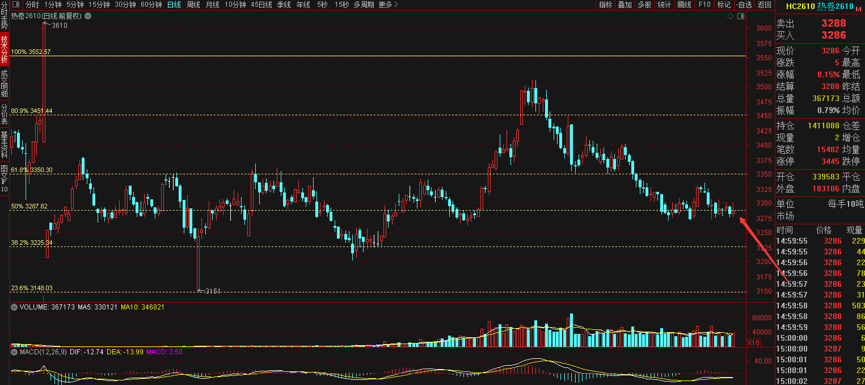Click the 返回 back button
865x385 pixels.
point(763,4)
